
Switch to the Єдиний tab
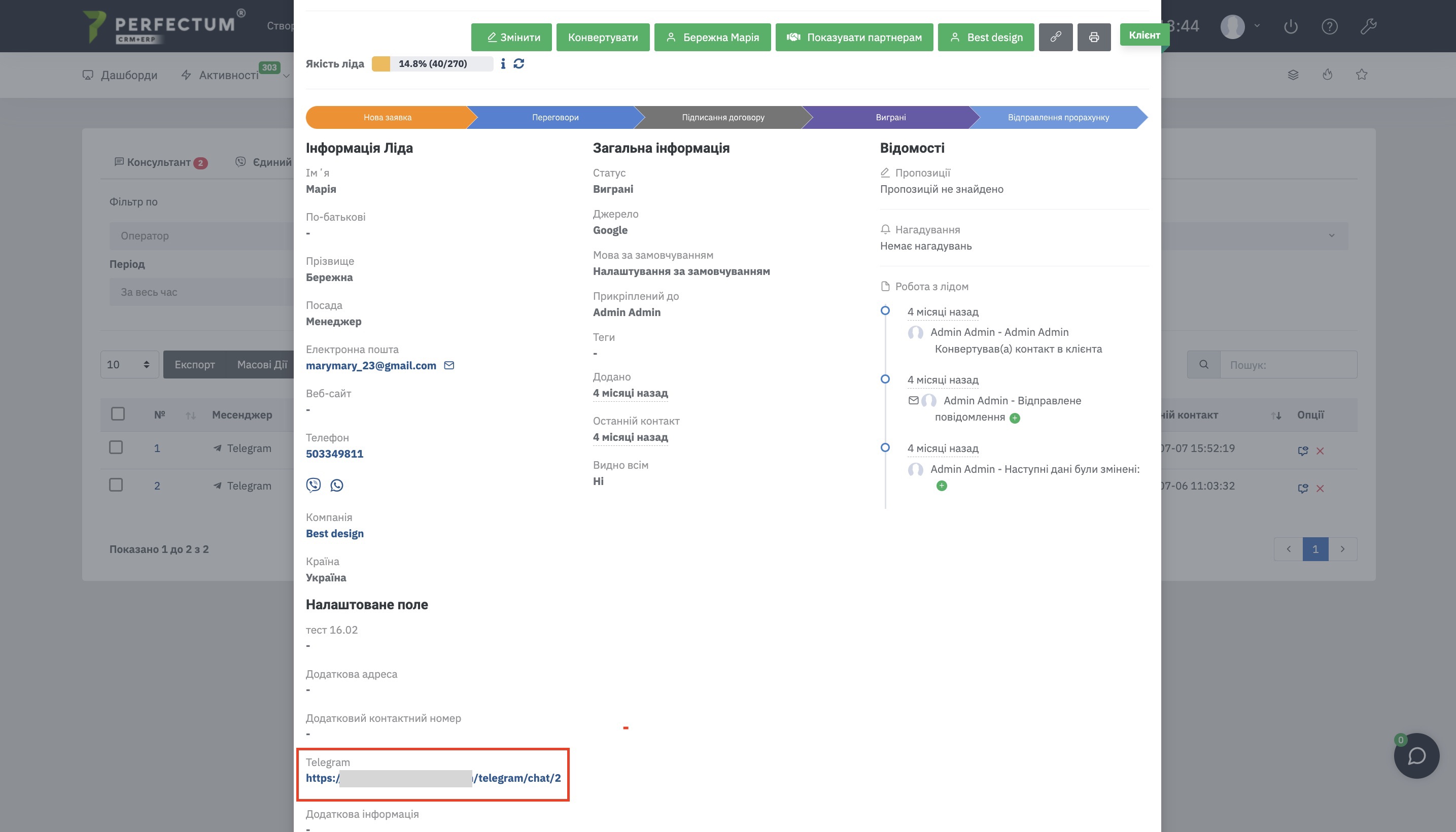point(264,162)
